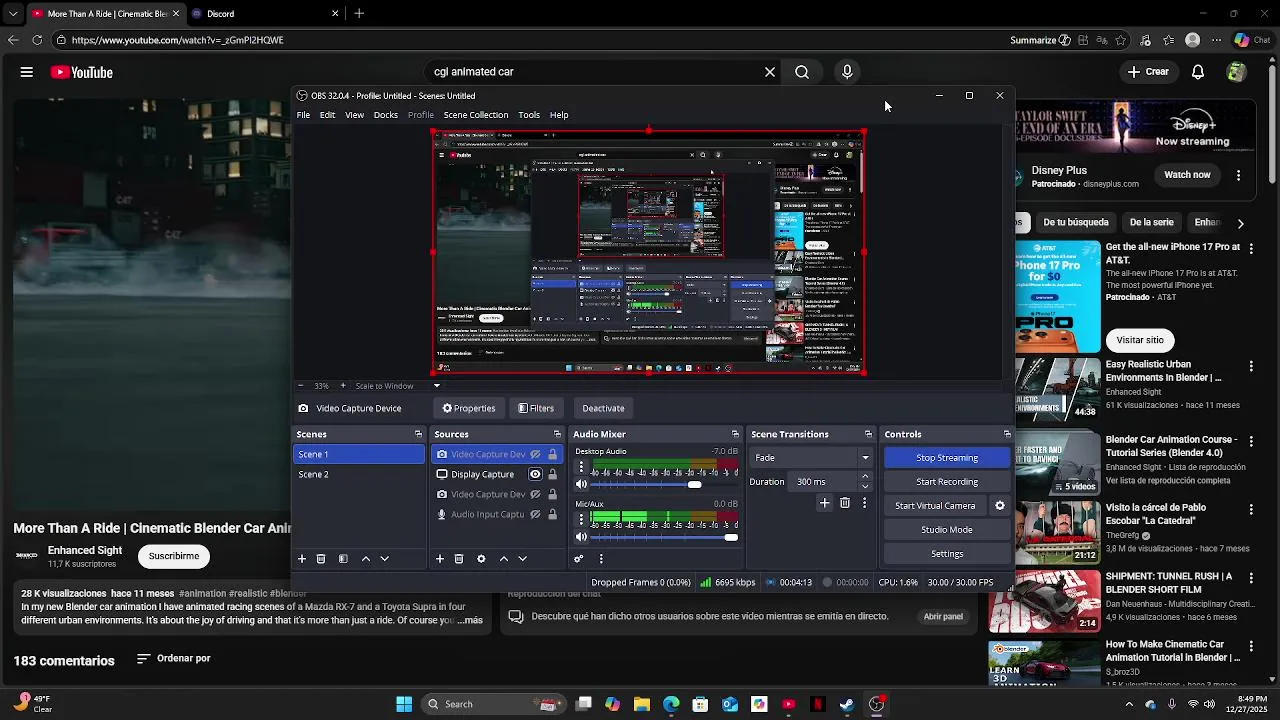Viewport: 1280px width, 720px height.
Task: Open virtual camera settings gear icon
Action: coord(999,506)
